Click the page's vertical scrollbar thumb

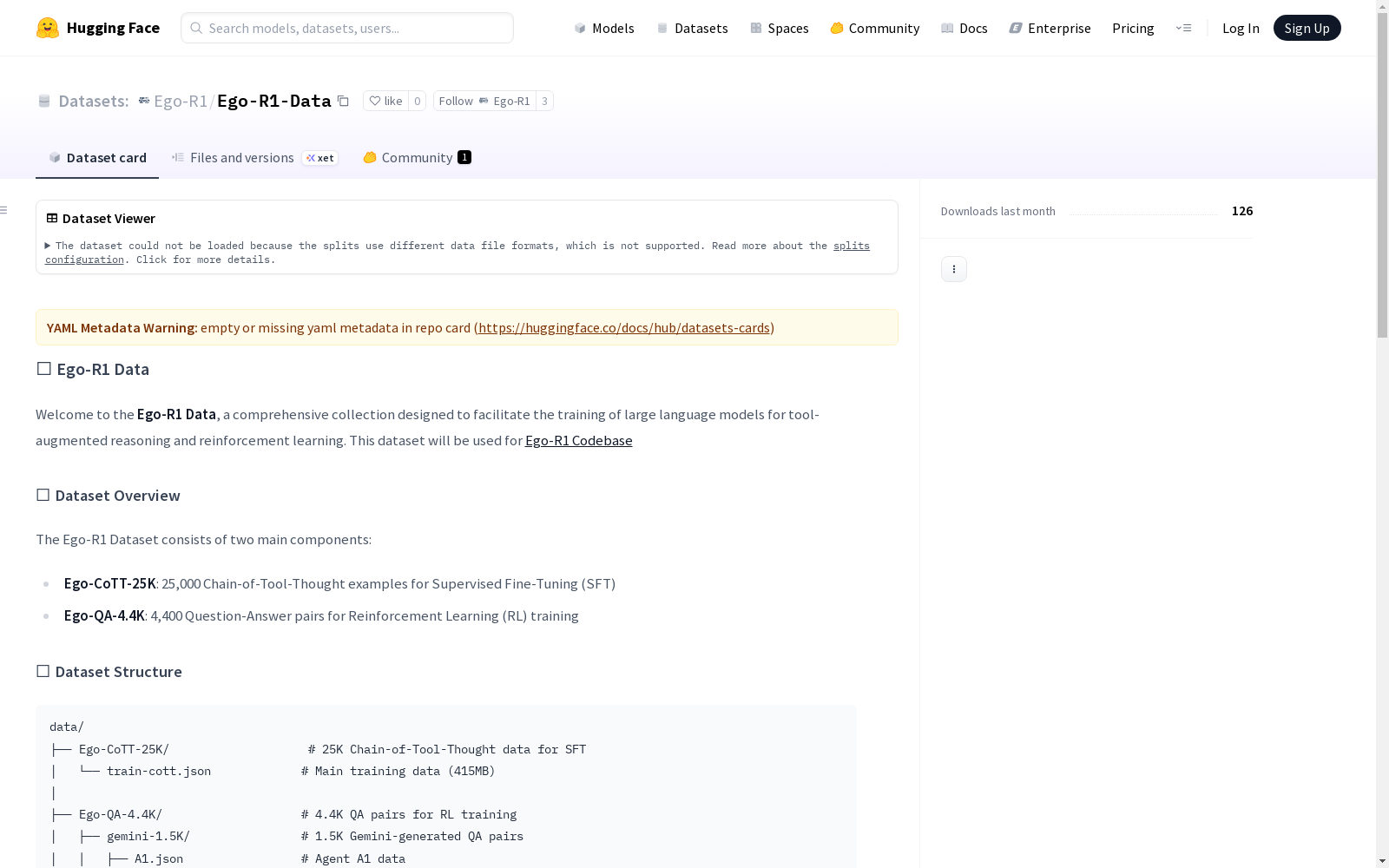(x=1382, y=175)
